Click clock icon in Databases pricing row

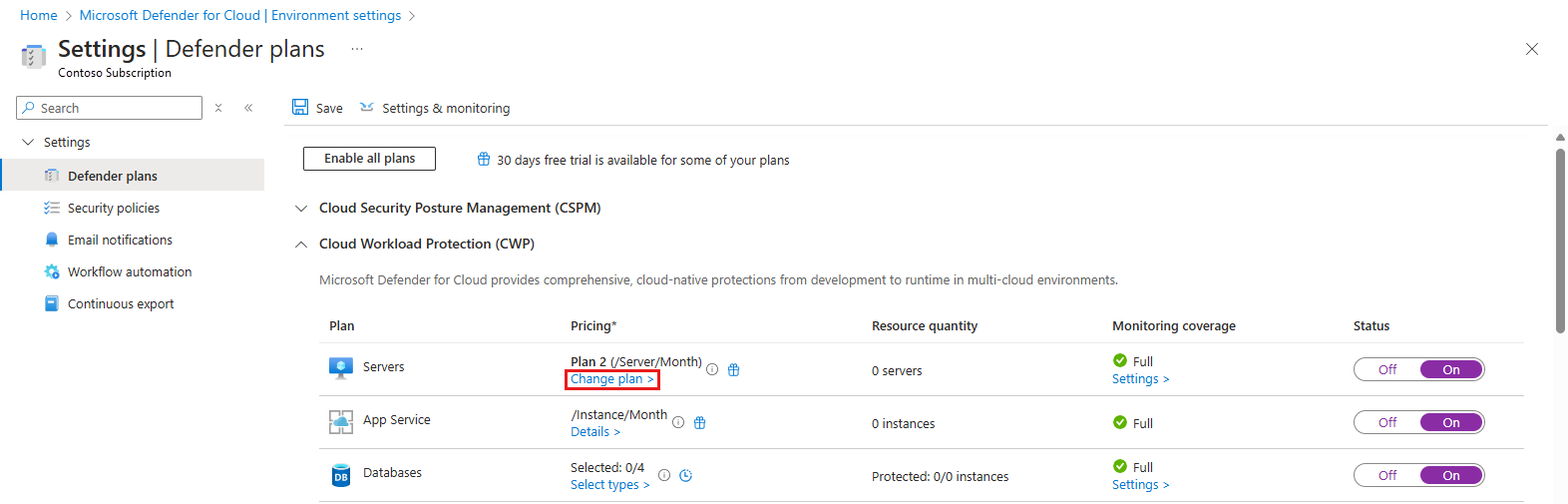click(686, 475)
